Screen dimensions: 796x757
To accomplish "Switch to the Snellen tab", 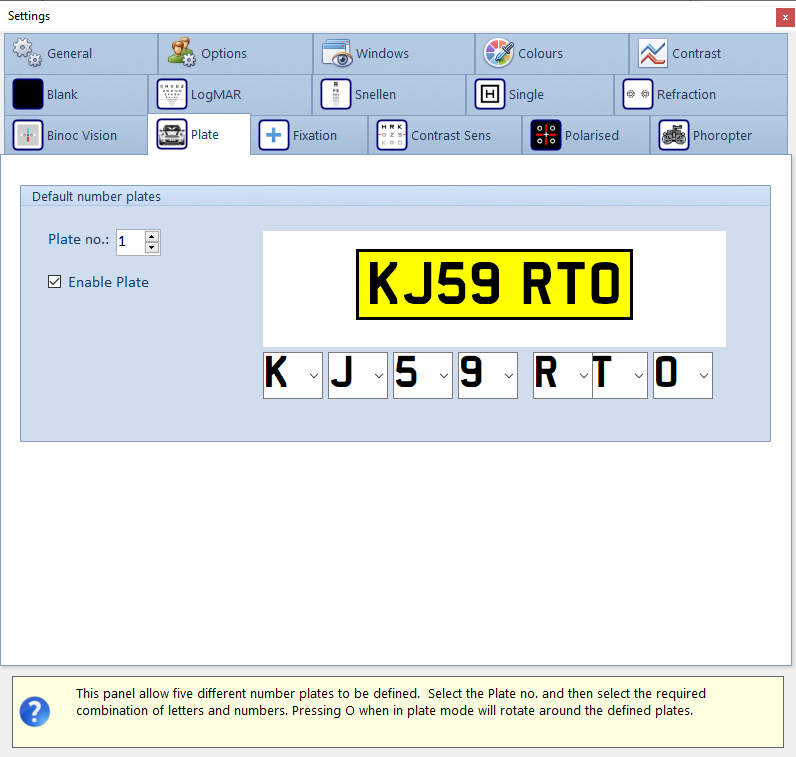I will [x=375, y=94].
